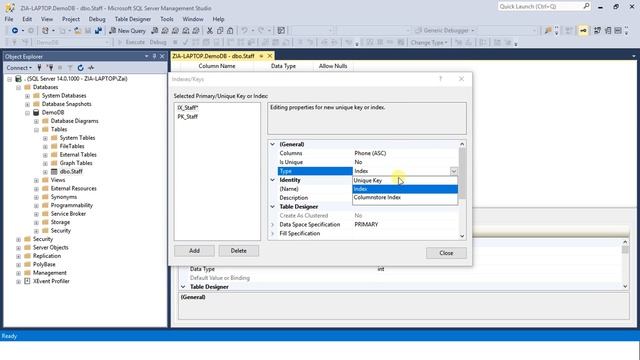Screen dimensions: 640x360
Task: Click the Paste icon in toolbar
Action: coord(230,31)
